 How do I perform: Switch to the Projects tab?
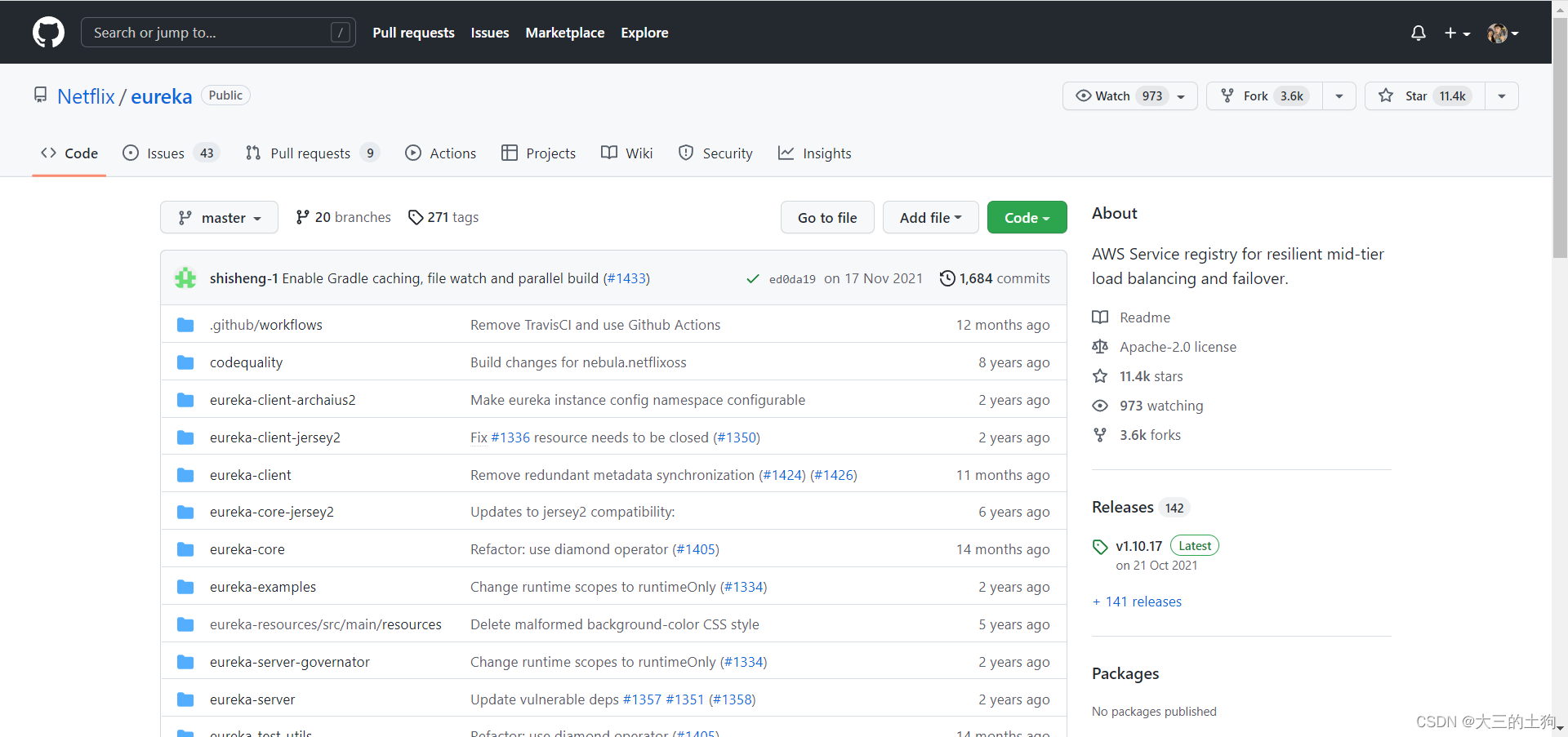(539, 153)
